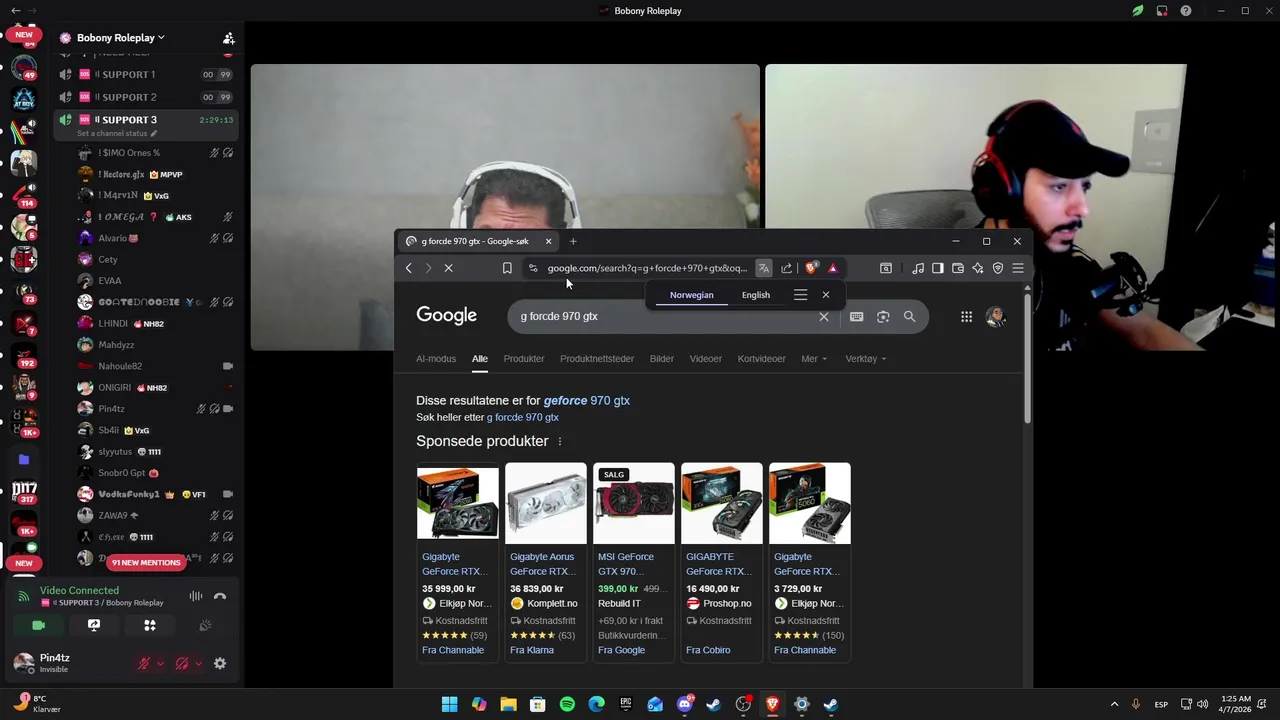Switch to Videoer results tab
The image size is (1280, 720).
pos(705,359)
